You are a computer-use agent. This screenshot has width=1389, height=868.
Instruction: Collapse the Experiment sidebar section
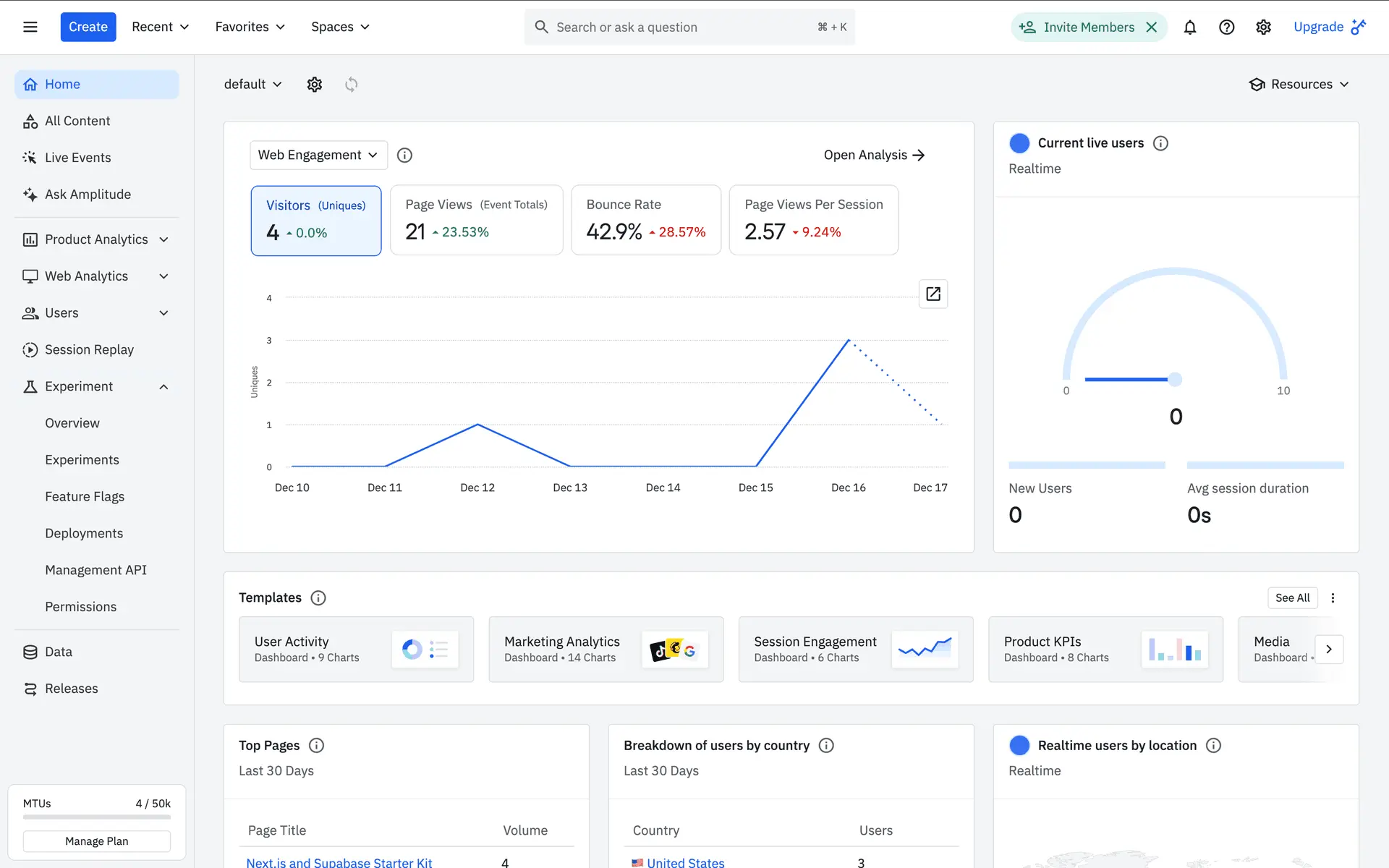tap(163, 387)
